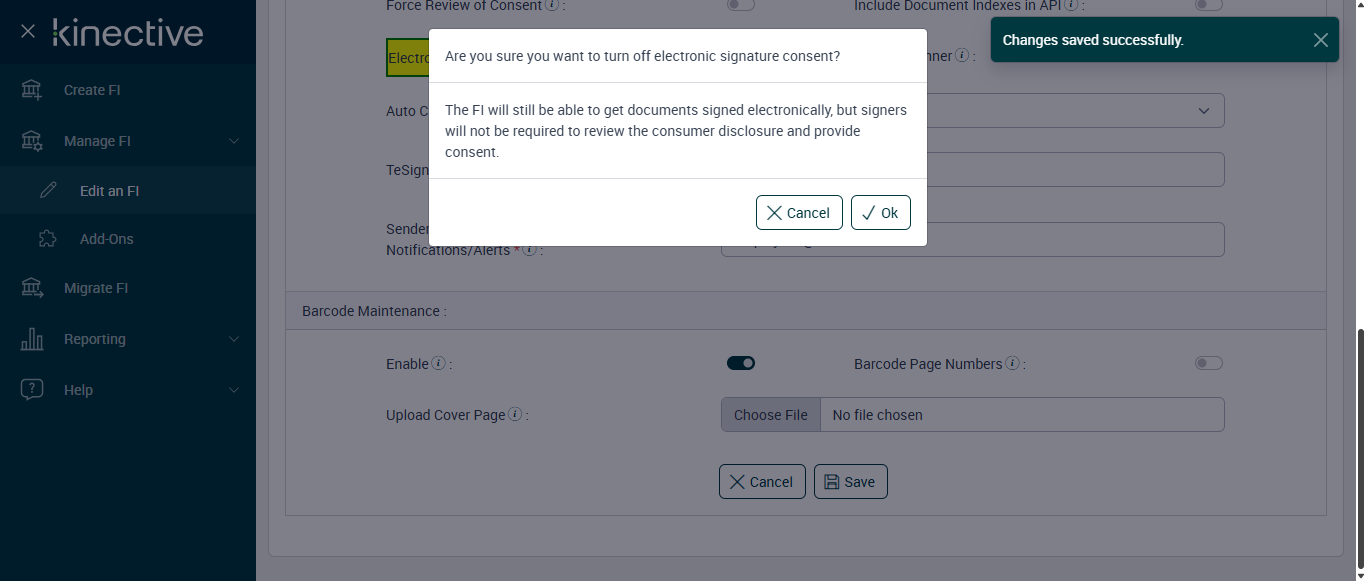Expand the Reporting menu chevron
This screenshot has width=1366, height=581.
click(x=234, y=339)
